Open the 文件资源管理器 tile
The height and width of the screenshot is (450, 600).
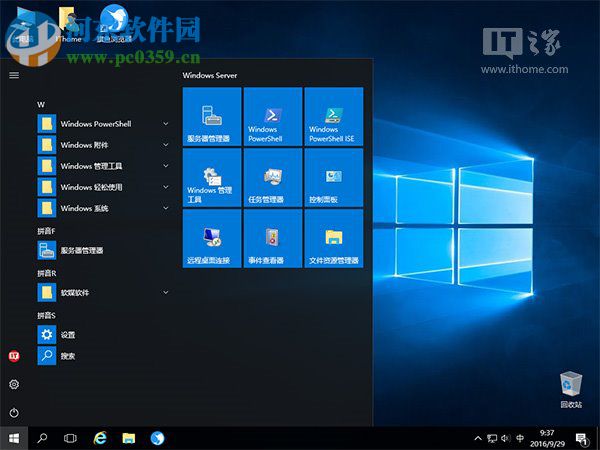coord(334,238)
